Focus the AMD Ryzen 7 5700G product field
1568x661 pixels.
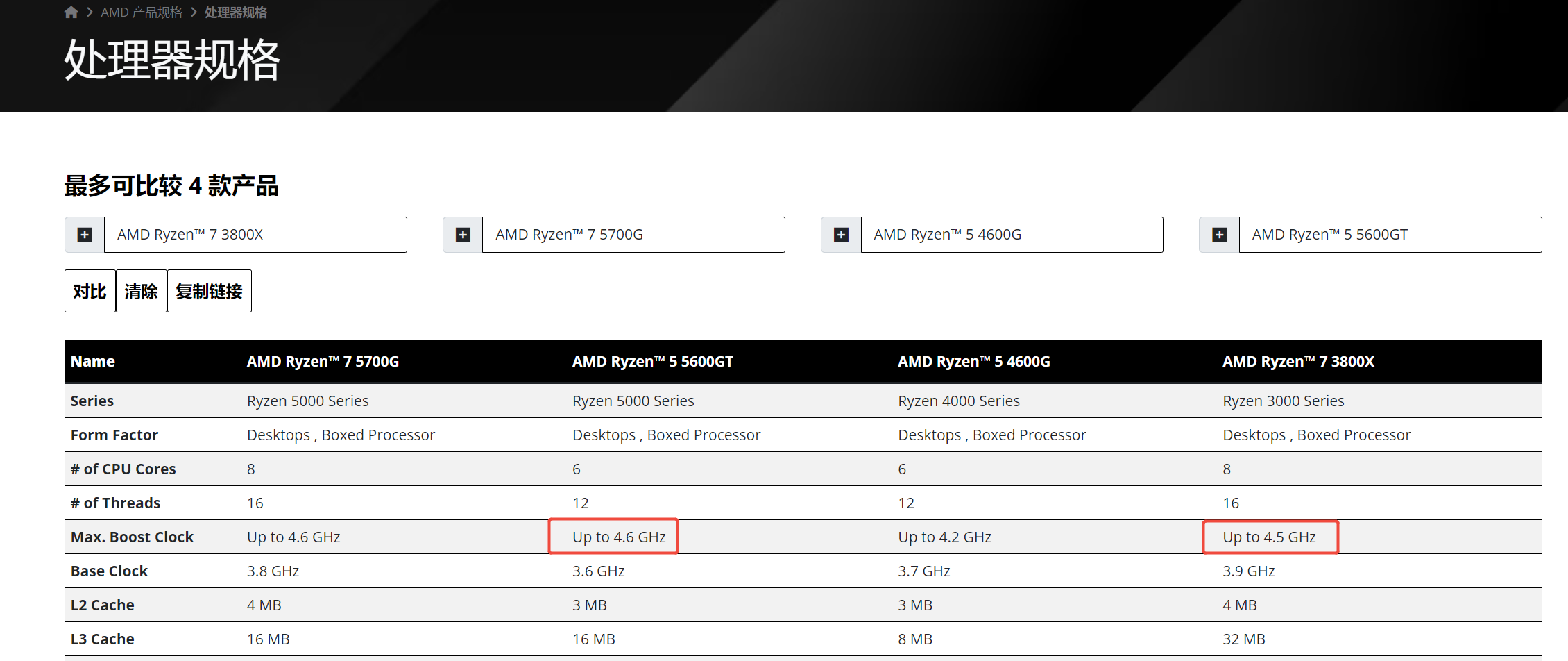click(x=633, y=235)
